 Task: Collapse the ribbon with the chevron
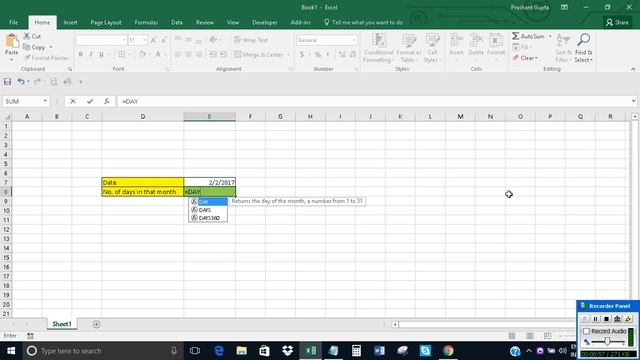(x=633, y=69)
